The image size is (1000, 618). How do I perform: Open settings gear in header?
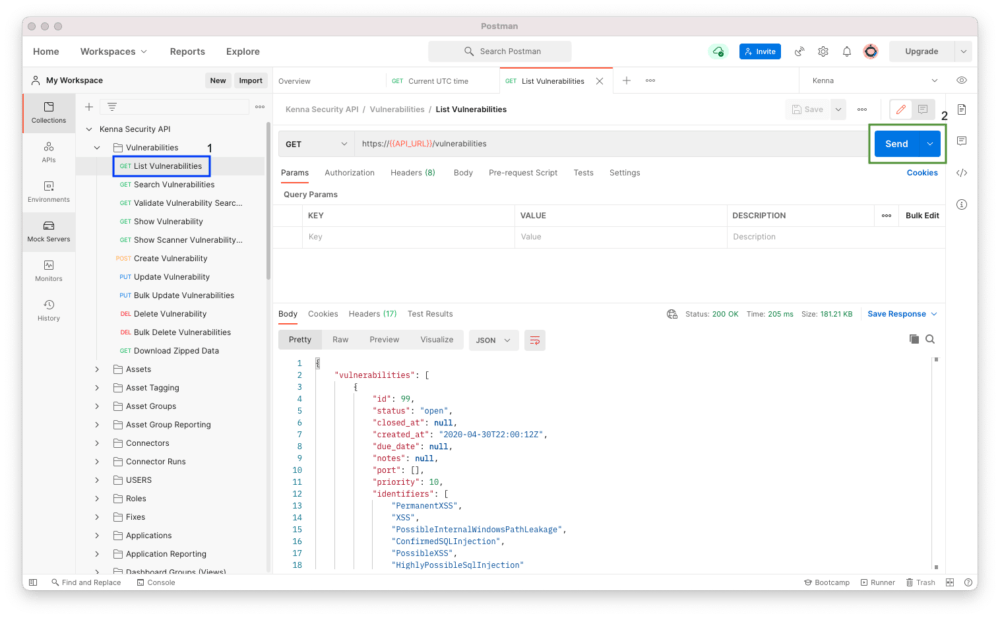click(823, 52)
